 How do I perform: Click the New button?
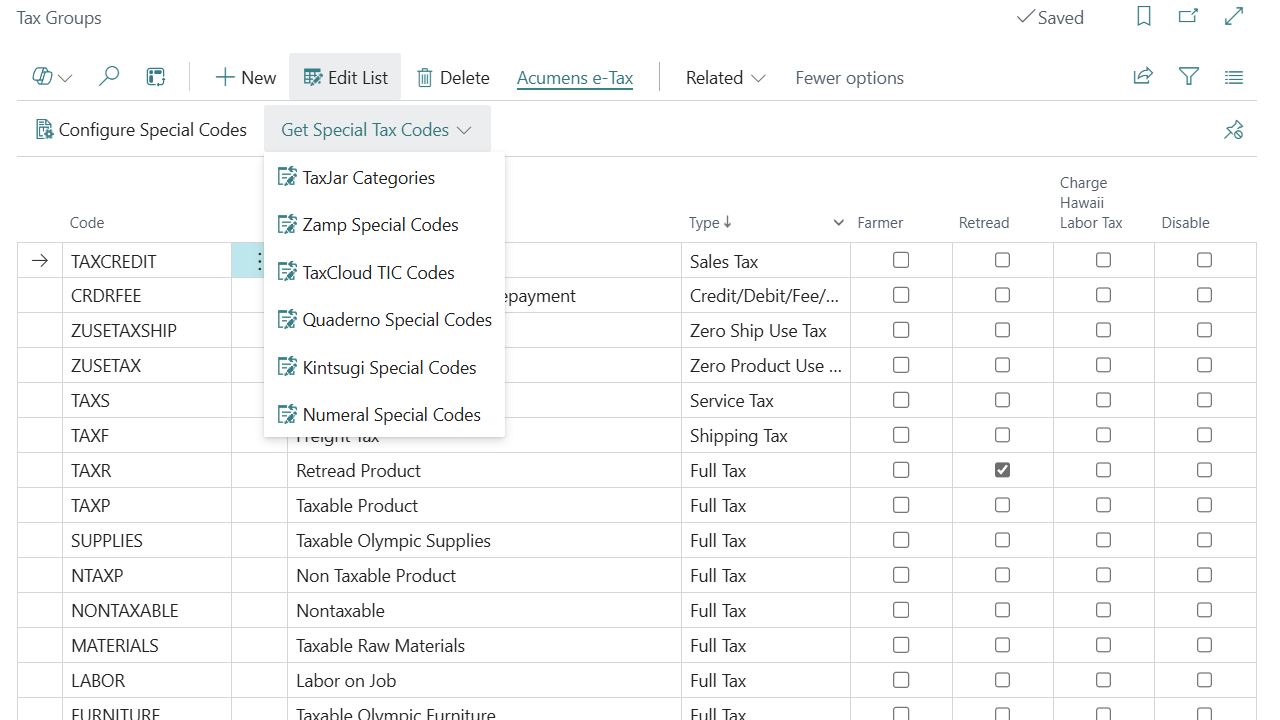pos(246,78)
